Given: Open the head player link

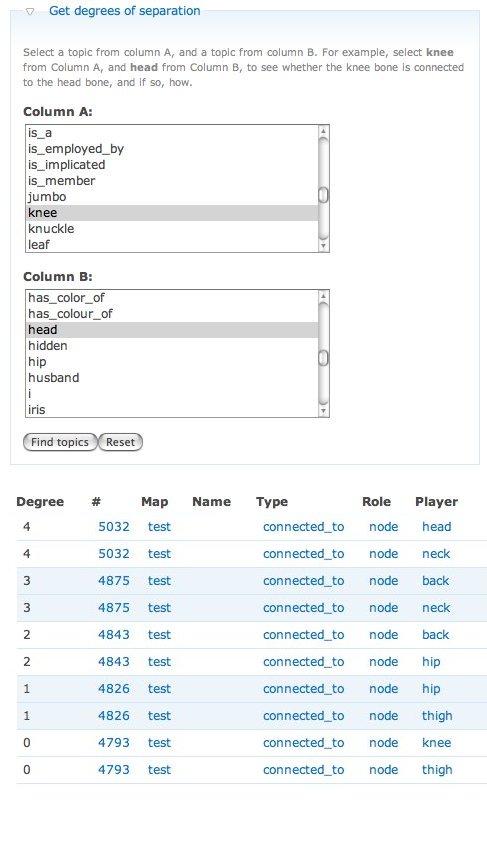Looking at the screenshot, I should 436,527.
